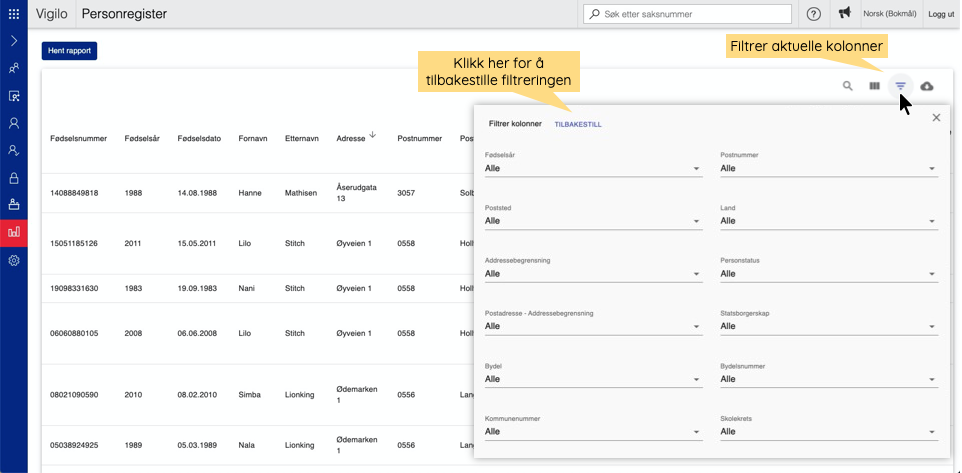Viewport: 962px width, 473px height.
Task: Click Logg ut in top bar
Action: (941, 14)
